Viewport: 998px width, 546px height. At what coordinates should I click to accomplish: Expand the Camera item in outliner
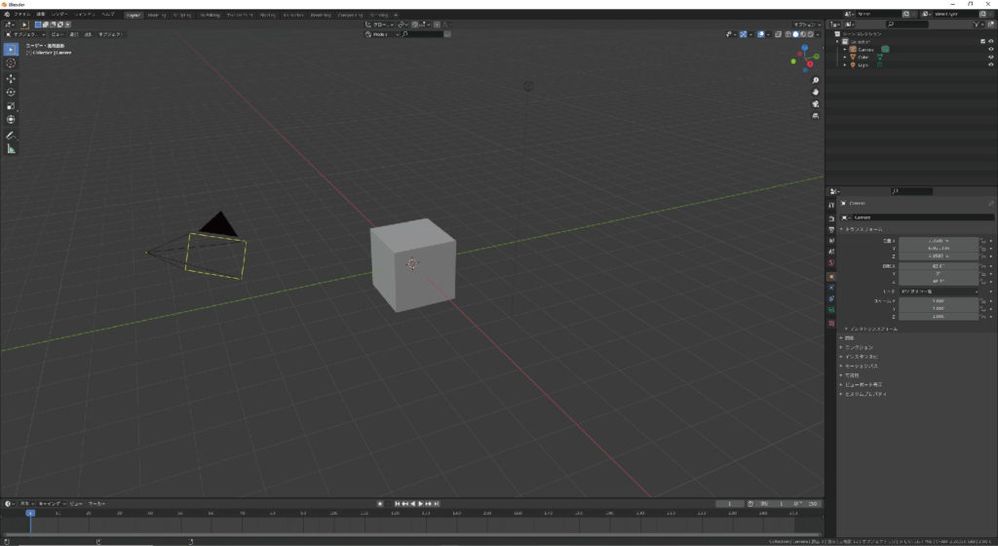coord(845,49)
